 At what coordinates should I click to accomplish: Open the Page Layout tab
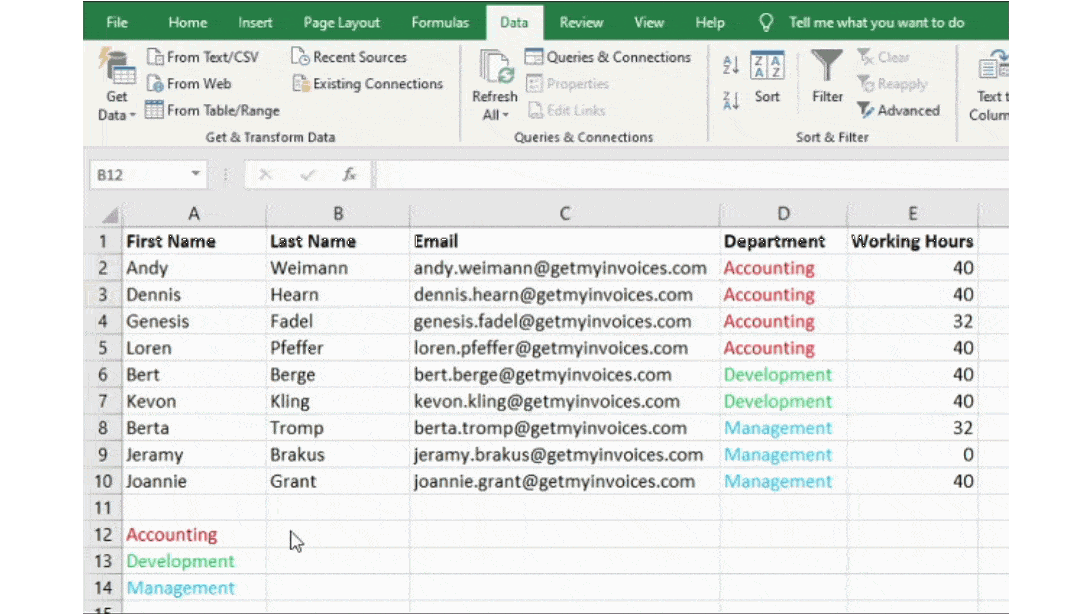pyautogui.click(x=342, y=22)
